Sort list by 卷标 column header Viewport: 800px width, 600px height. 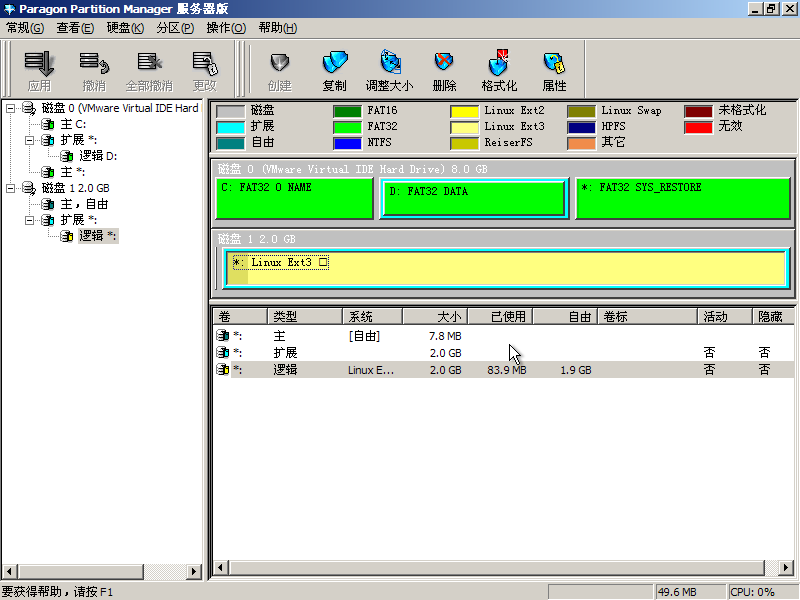pos(647,317)
